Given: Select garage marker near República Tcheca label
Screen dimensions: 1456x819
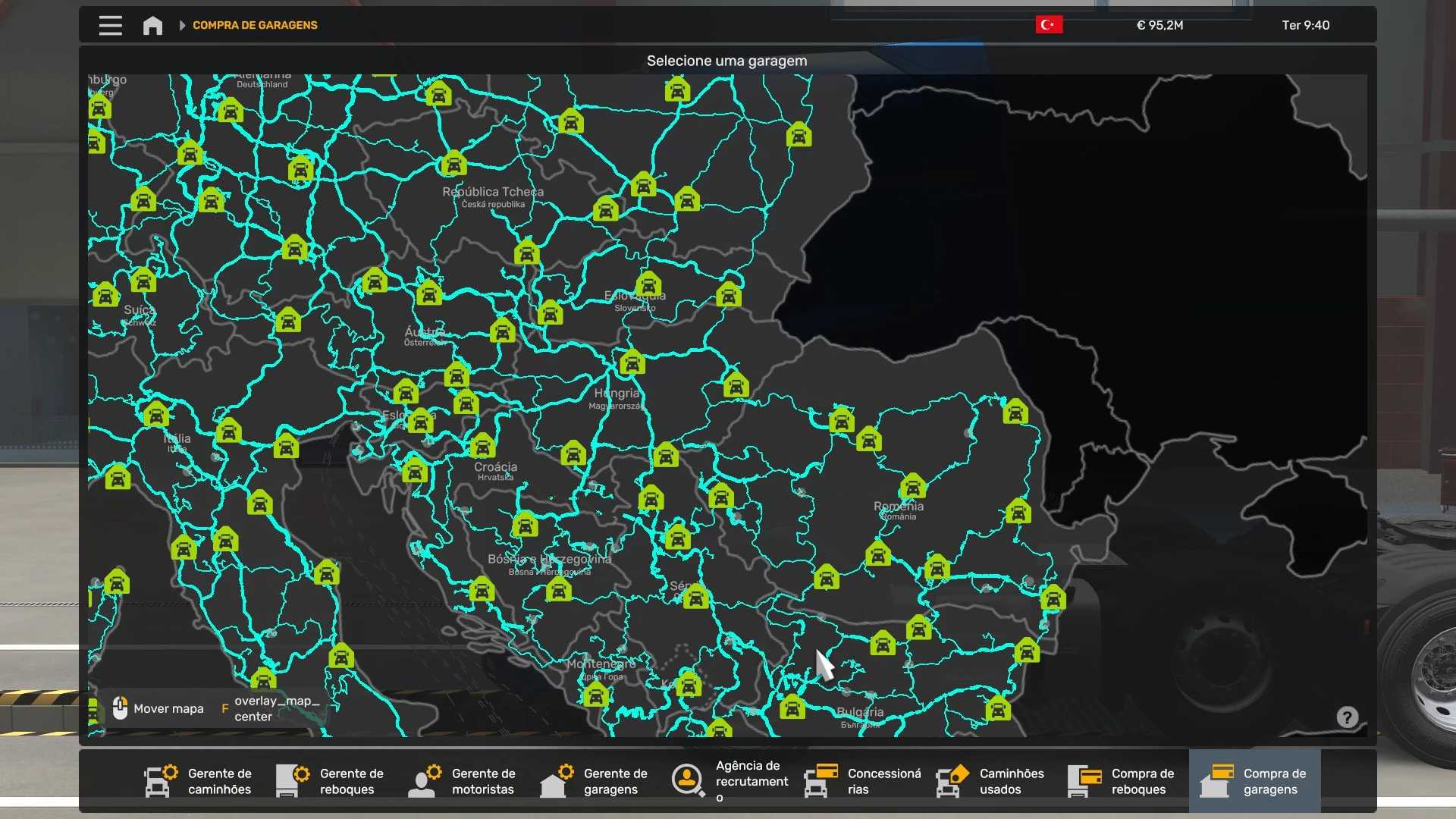Looking at the screenshot, I should pos(453,164).
